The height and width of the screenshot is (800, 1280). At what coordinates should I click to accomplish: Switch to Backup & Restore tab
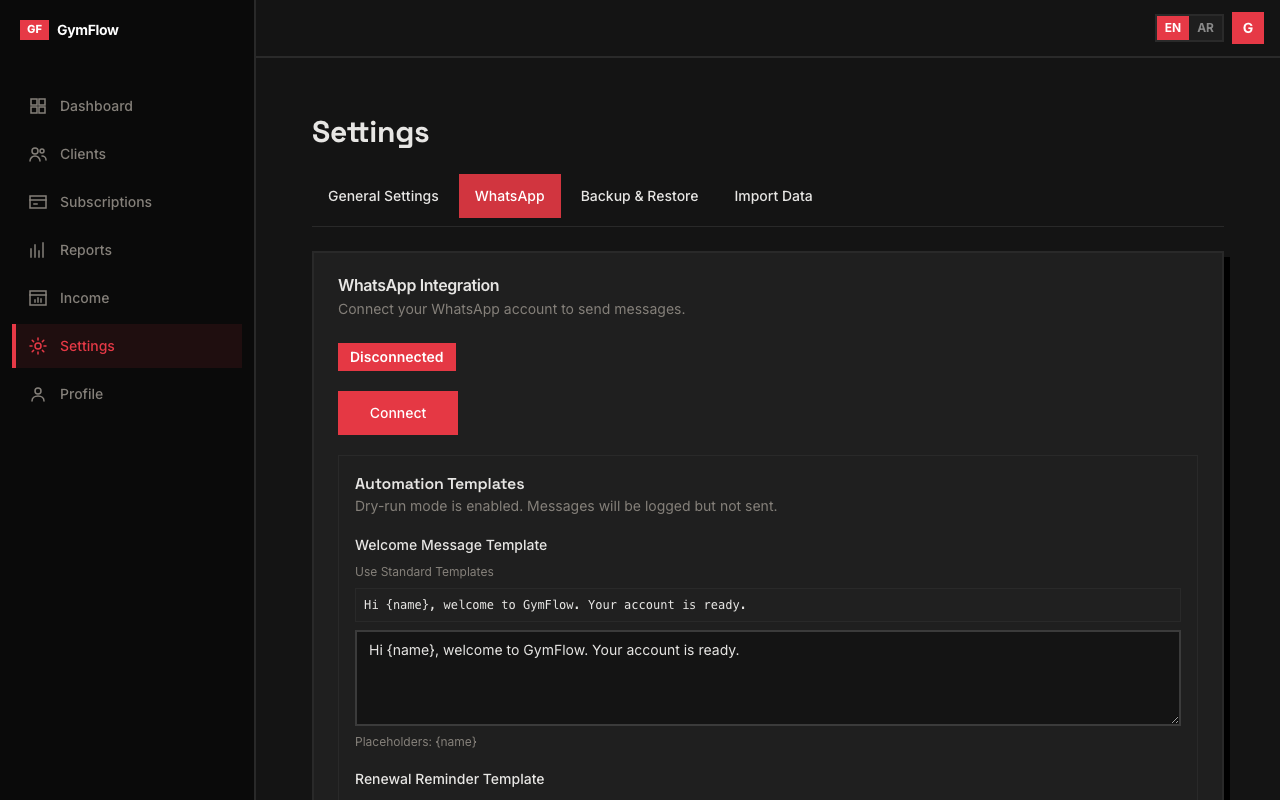click(639, 196)
